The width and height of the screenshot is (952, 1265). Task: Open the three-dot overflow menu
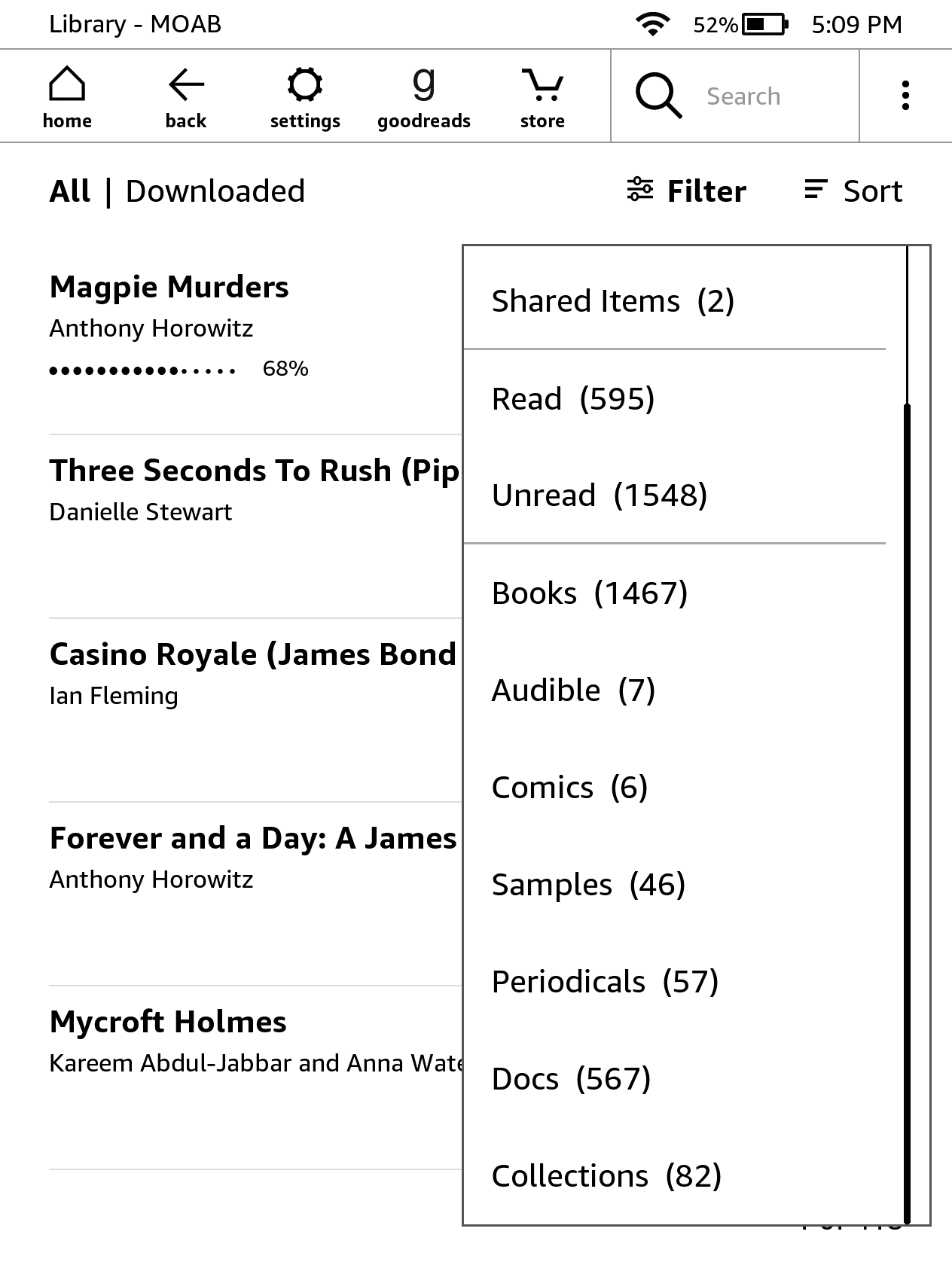coord(905,96)
